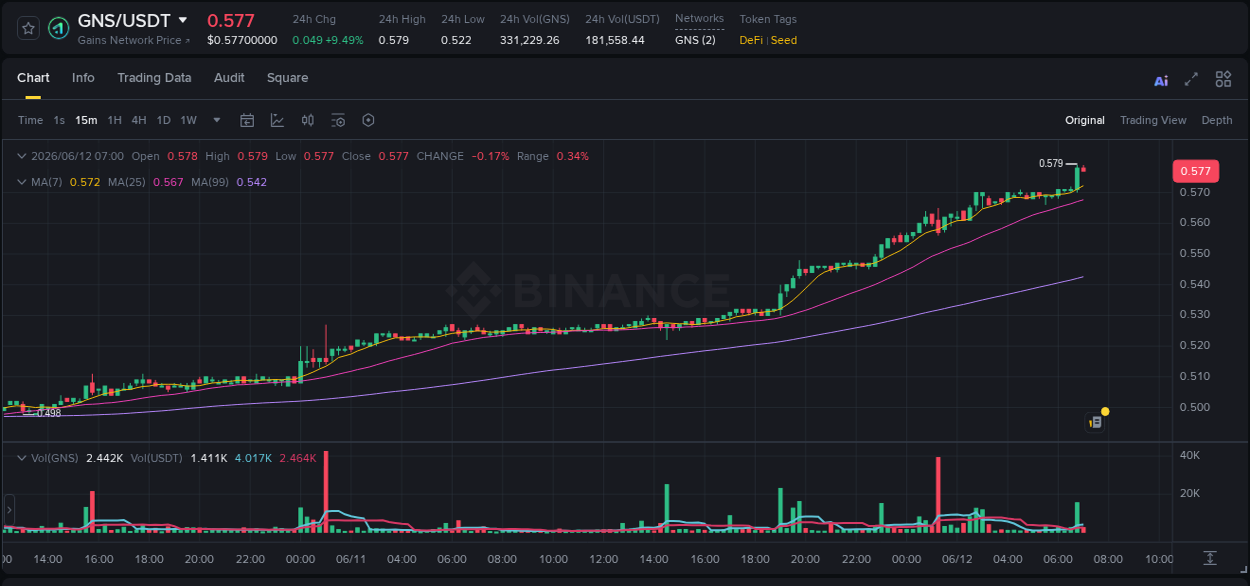Select the Time line chart interval
1250x586 pixels.
[x=30, y=120]
